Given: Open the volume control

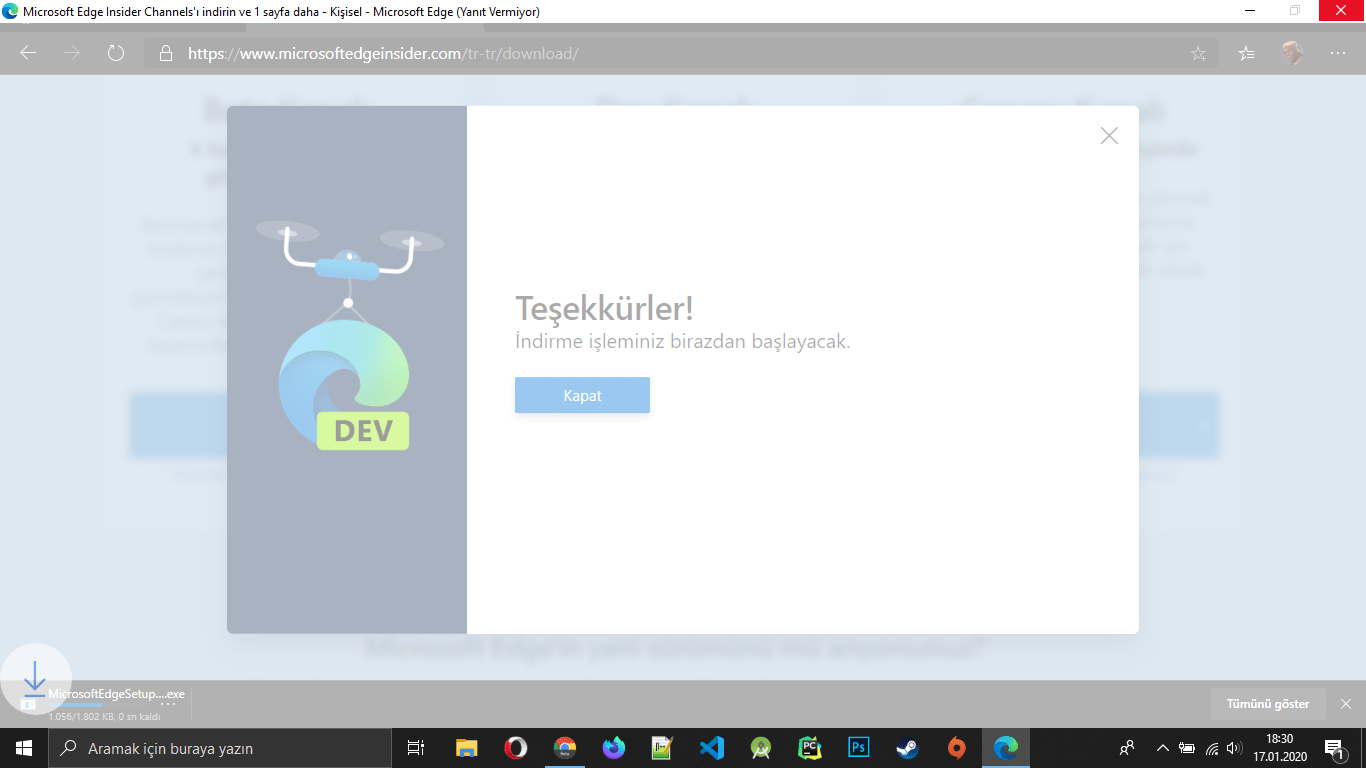Looking at the screenshot, I should click(1235, 748).
